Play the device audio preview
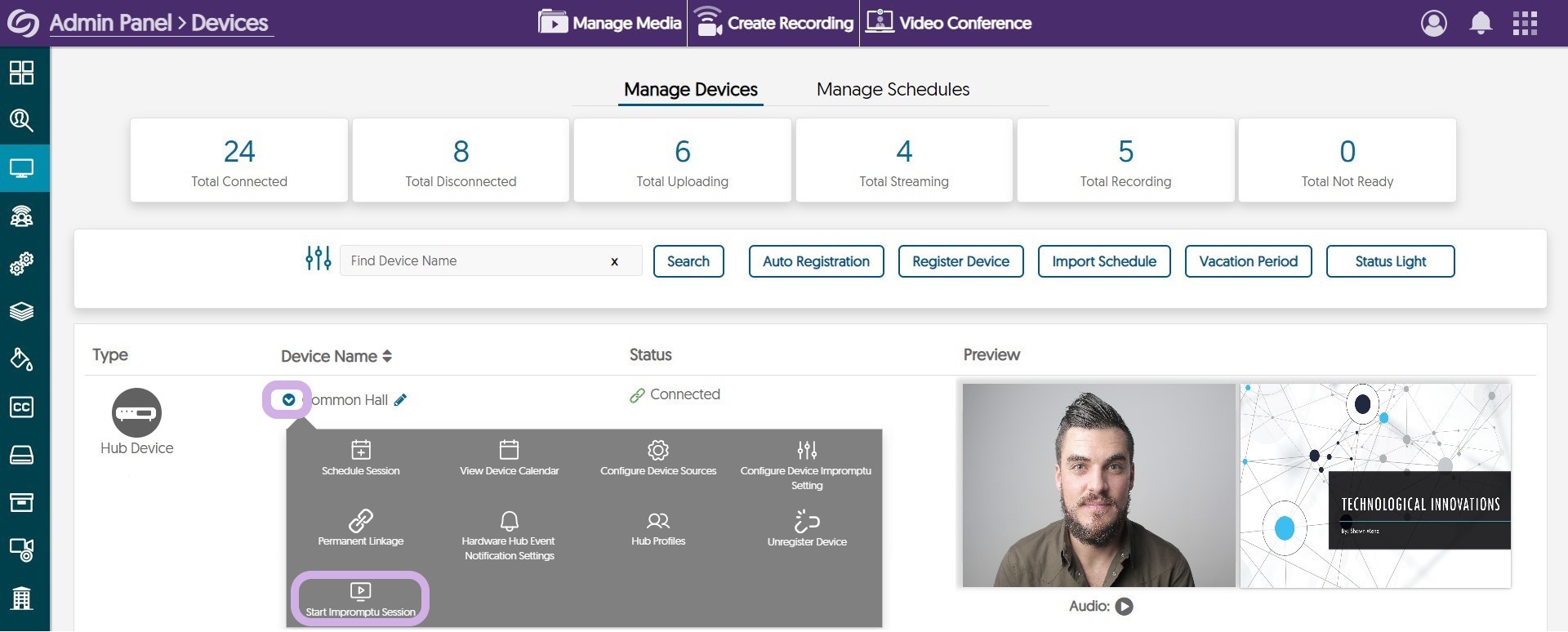1568x632 pixels. 1125,606
